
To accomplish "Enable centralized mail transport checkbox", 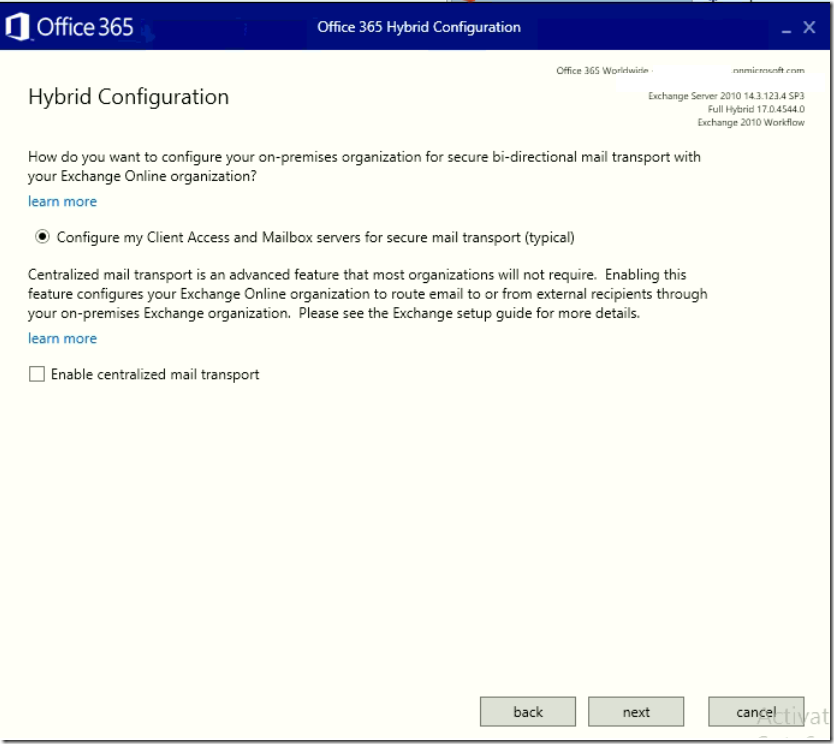I will pos(37,374).
